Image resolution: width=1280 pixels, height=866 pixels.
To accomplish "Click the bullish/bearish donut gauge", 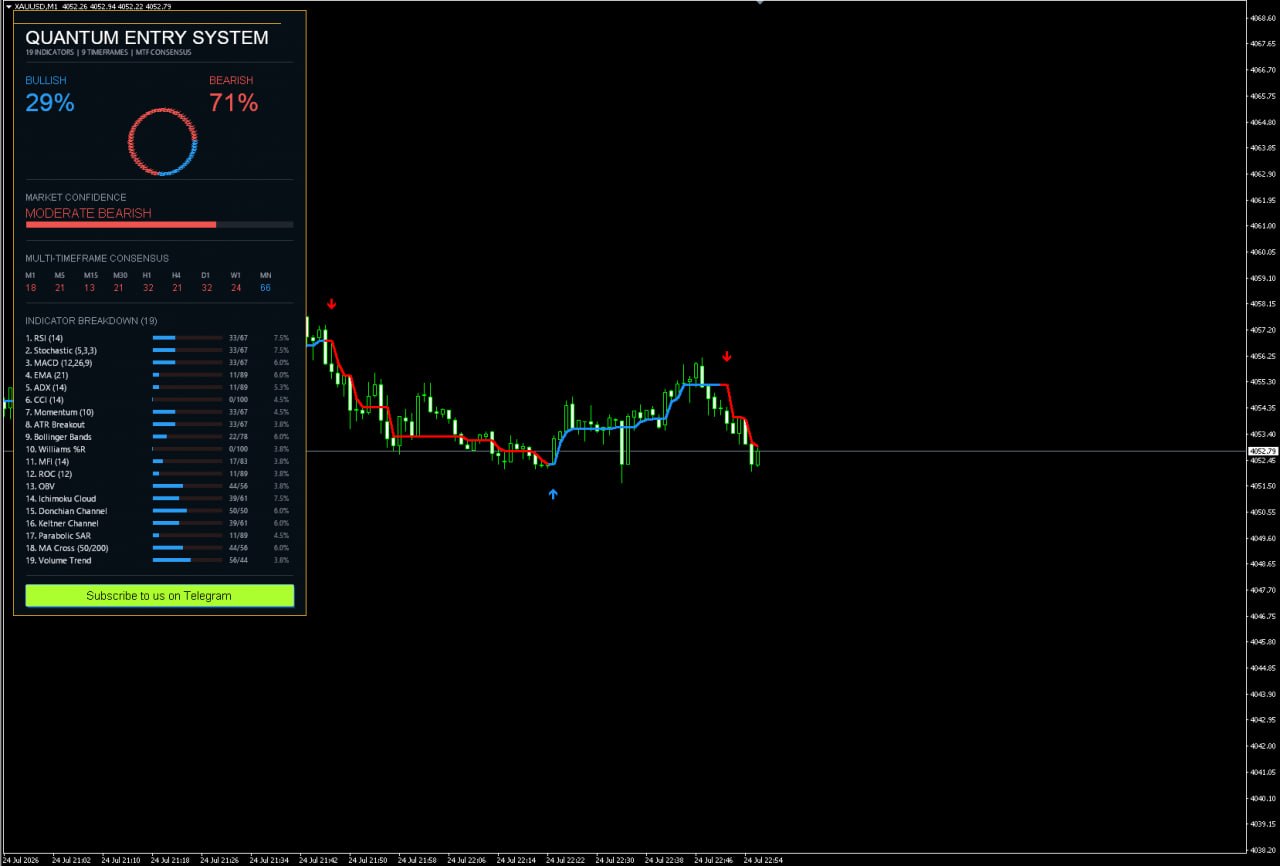I will 162,142.
